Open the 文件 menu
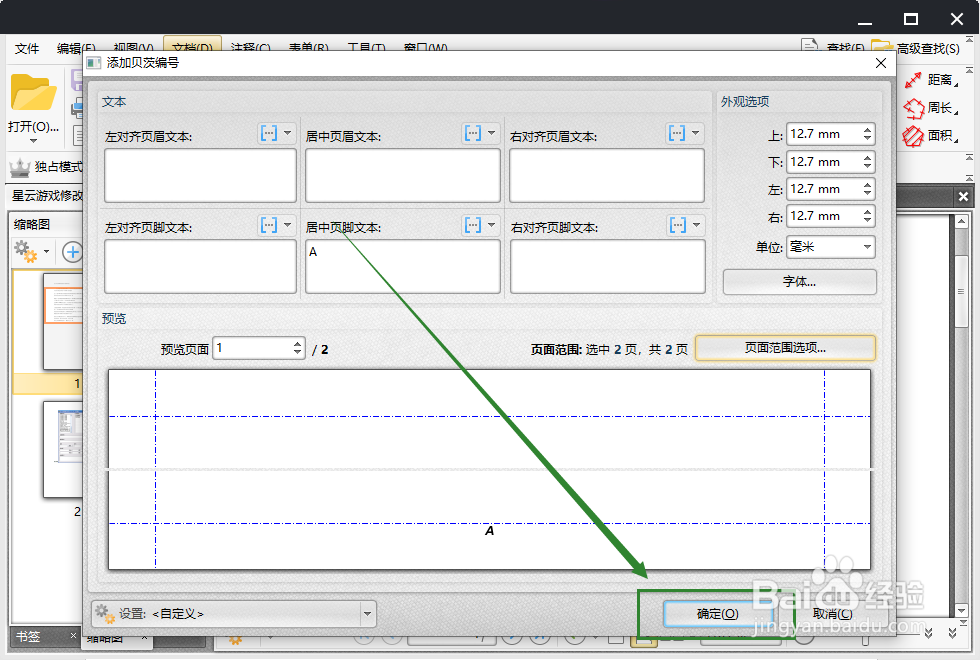Viewport: 980px width, 660px height. pyautogui.click(x=27, y=48)
